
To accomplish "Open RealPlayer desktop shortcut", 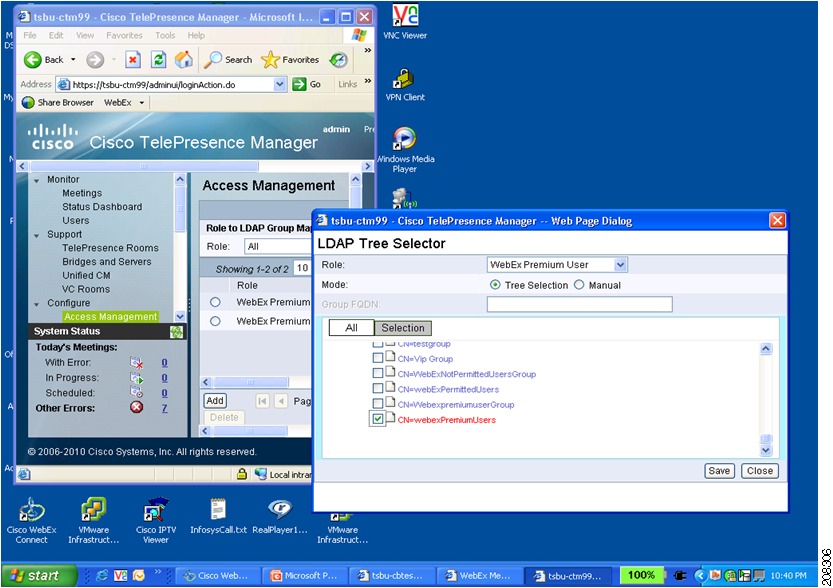I will pos(280,516).
